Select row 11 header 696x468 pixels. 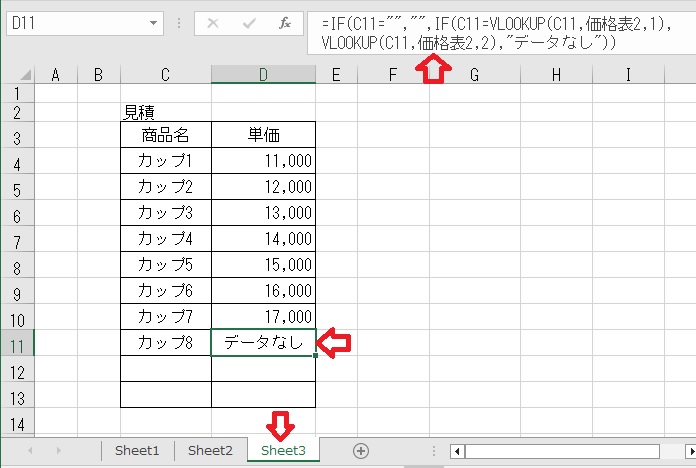click(18, 343)
